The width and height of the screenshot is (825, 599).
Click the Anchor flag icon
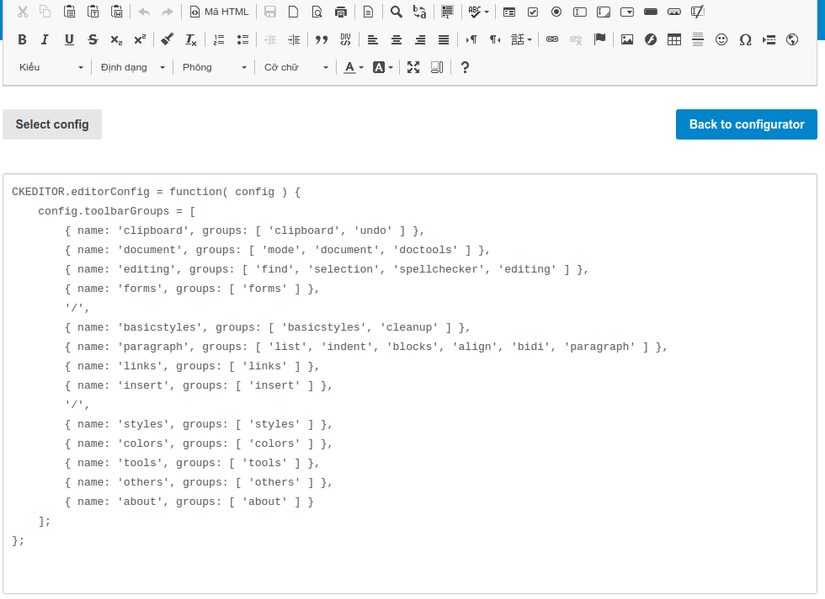click(599, 39)
